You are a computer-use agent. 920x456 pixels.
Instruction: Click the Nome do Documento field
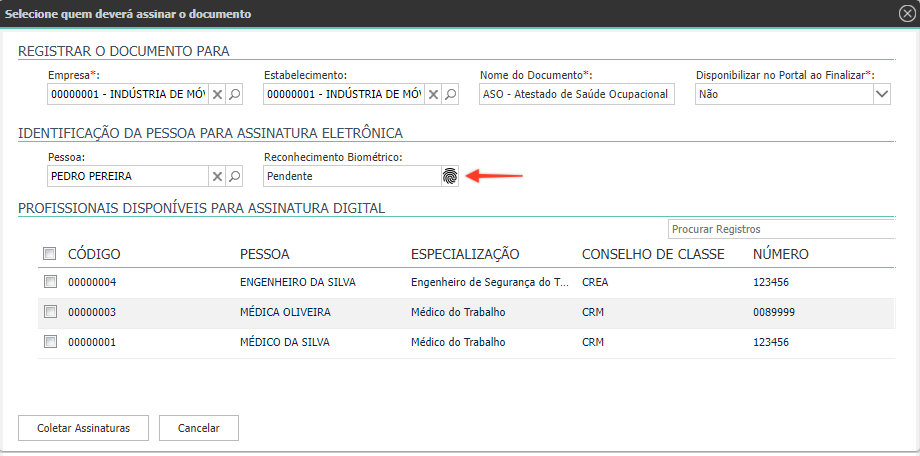(x=577, y=94)
